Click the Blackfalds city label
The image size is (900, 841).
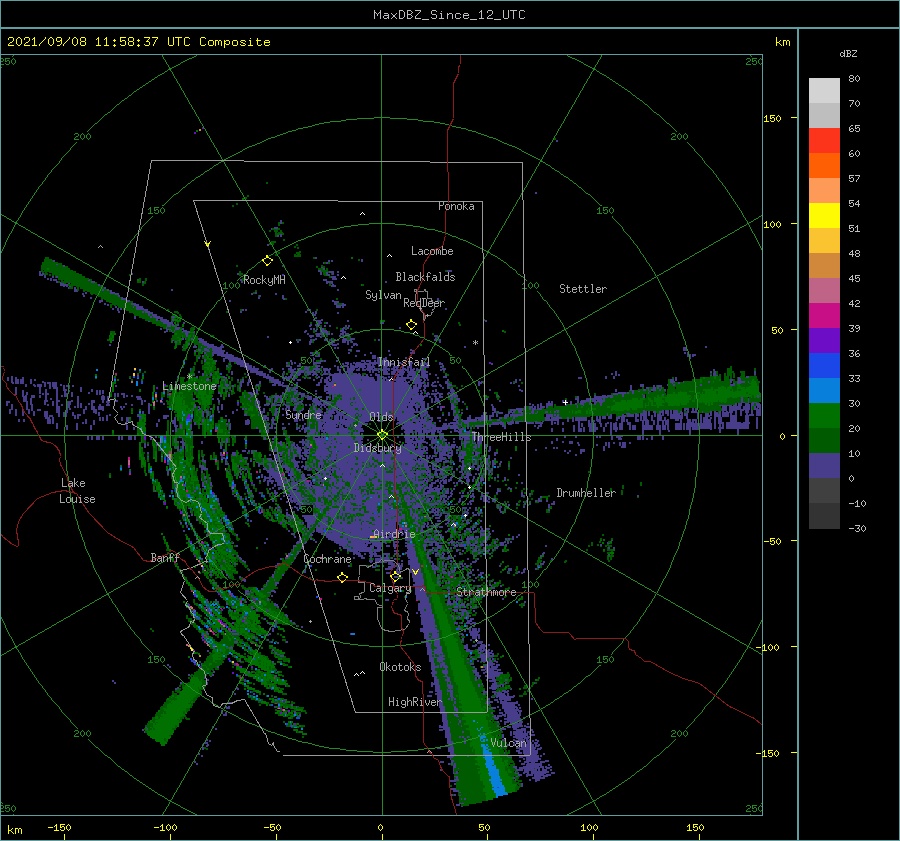pyautogui.click(x=425, y=277)
